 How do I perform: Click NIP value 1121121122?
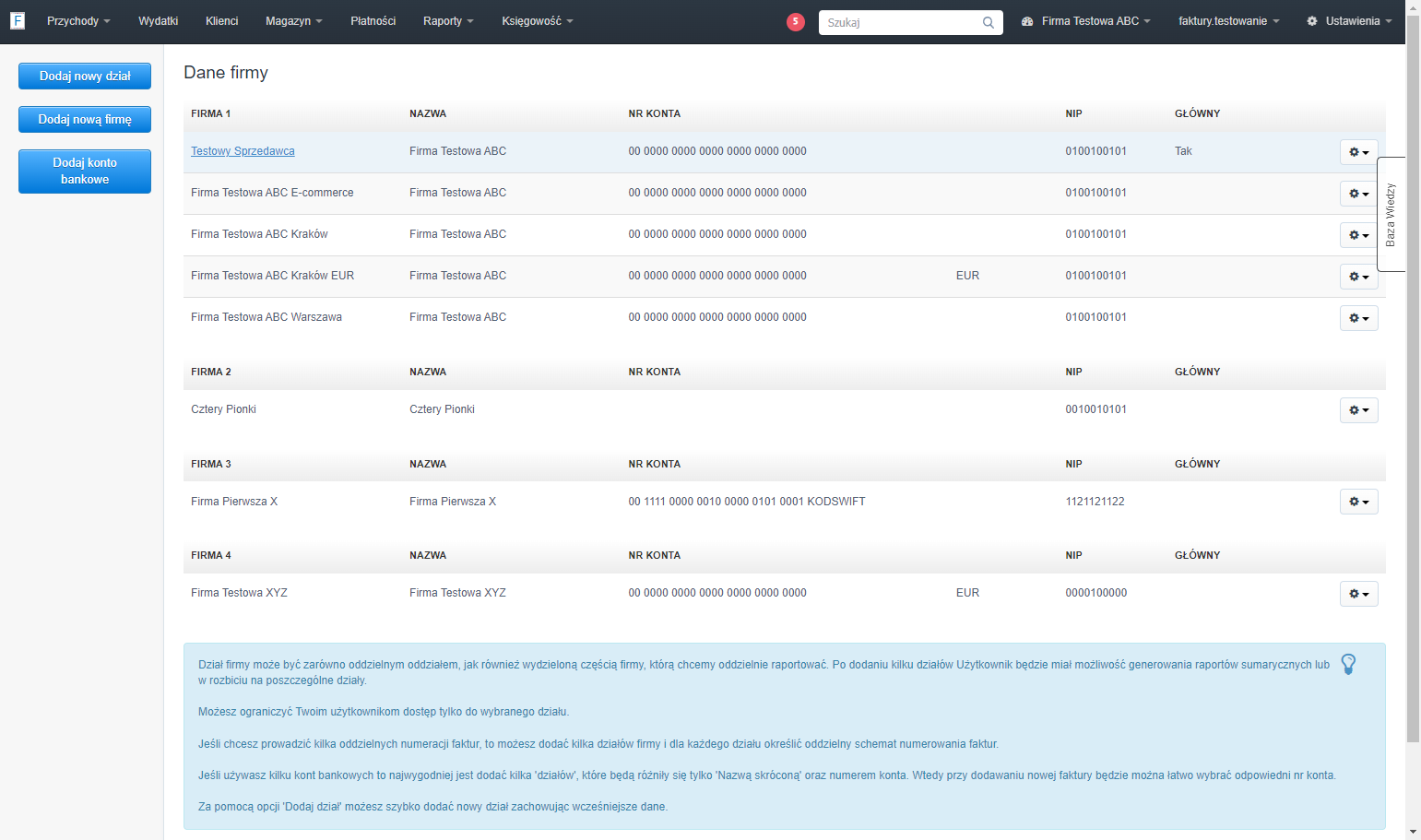(x=1095, y=502)
